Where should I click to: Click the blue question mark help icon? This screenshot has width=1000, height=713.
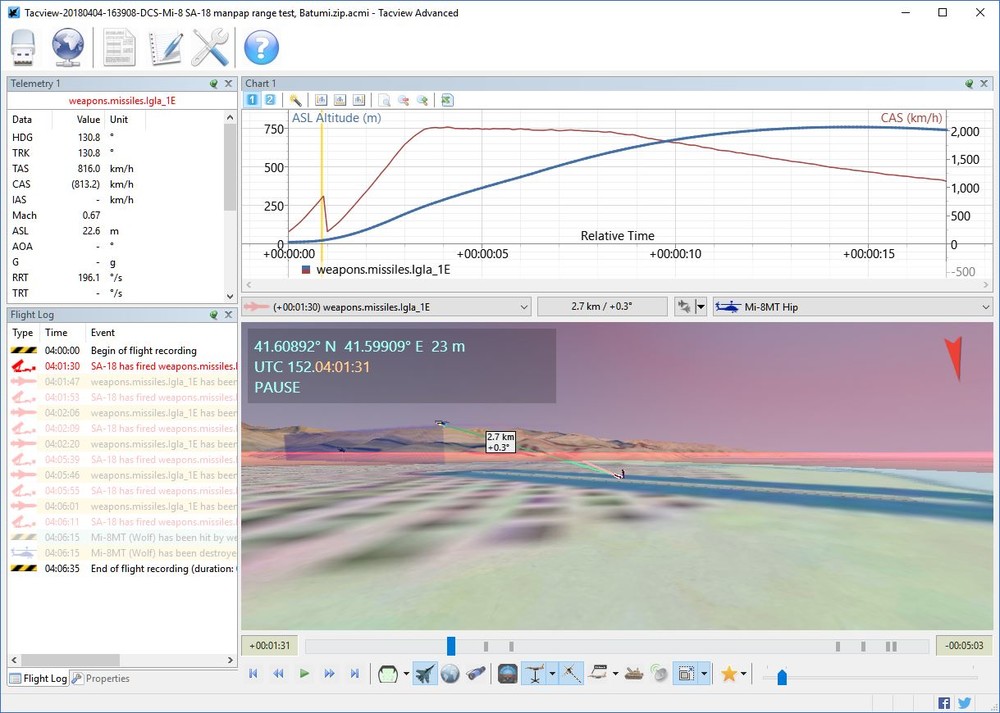(261, 47)
